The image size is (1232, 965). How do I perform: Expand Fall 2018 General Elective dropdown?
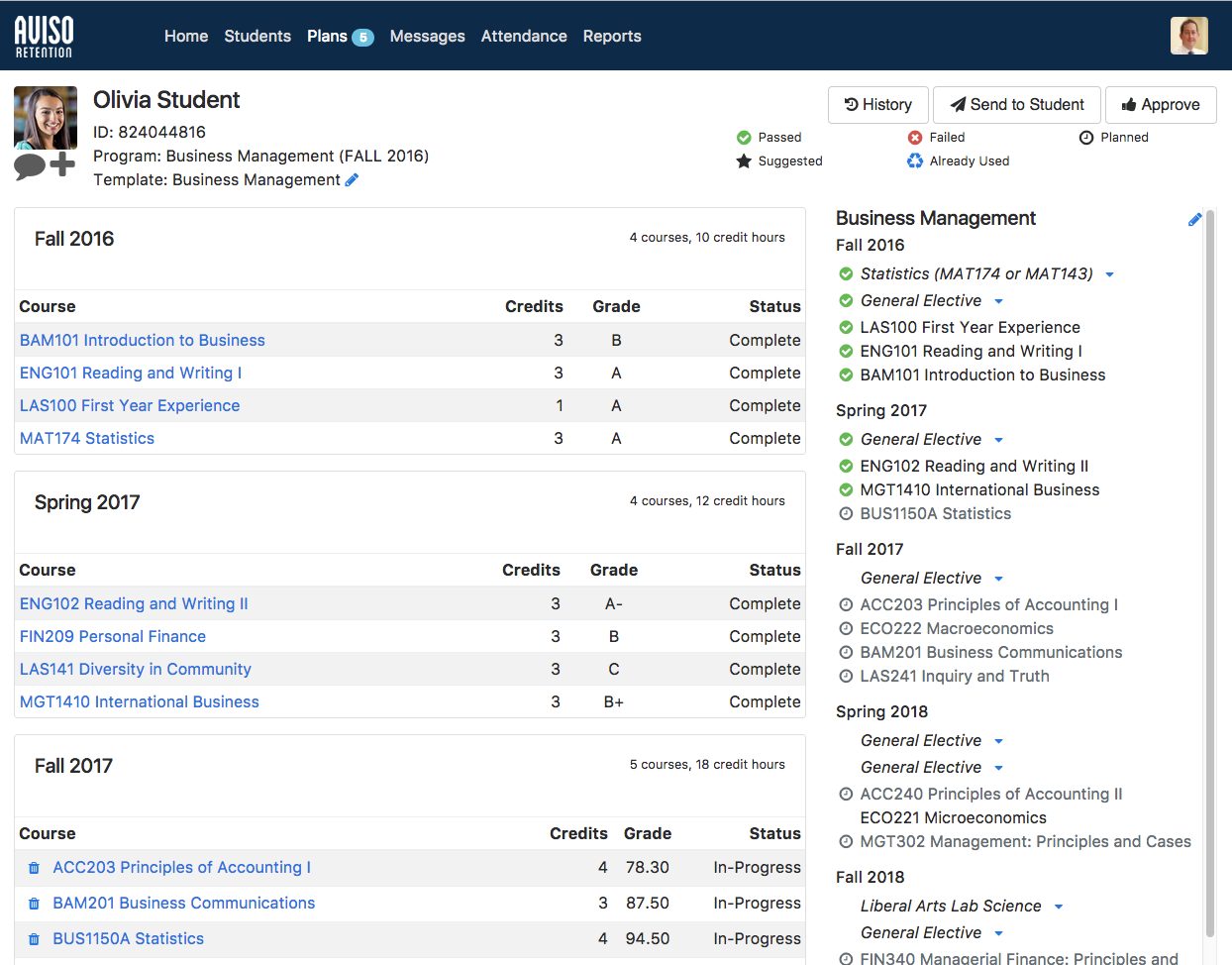pos(998,933)
